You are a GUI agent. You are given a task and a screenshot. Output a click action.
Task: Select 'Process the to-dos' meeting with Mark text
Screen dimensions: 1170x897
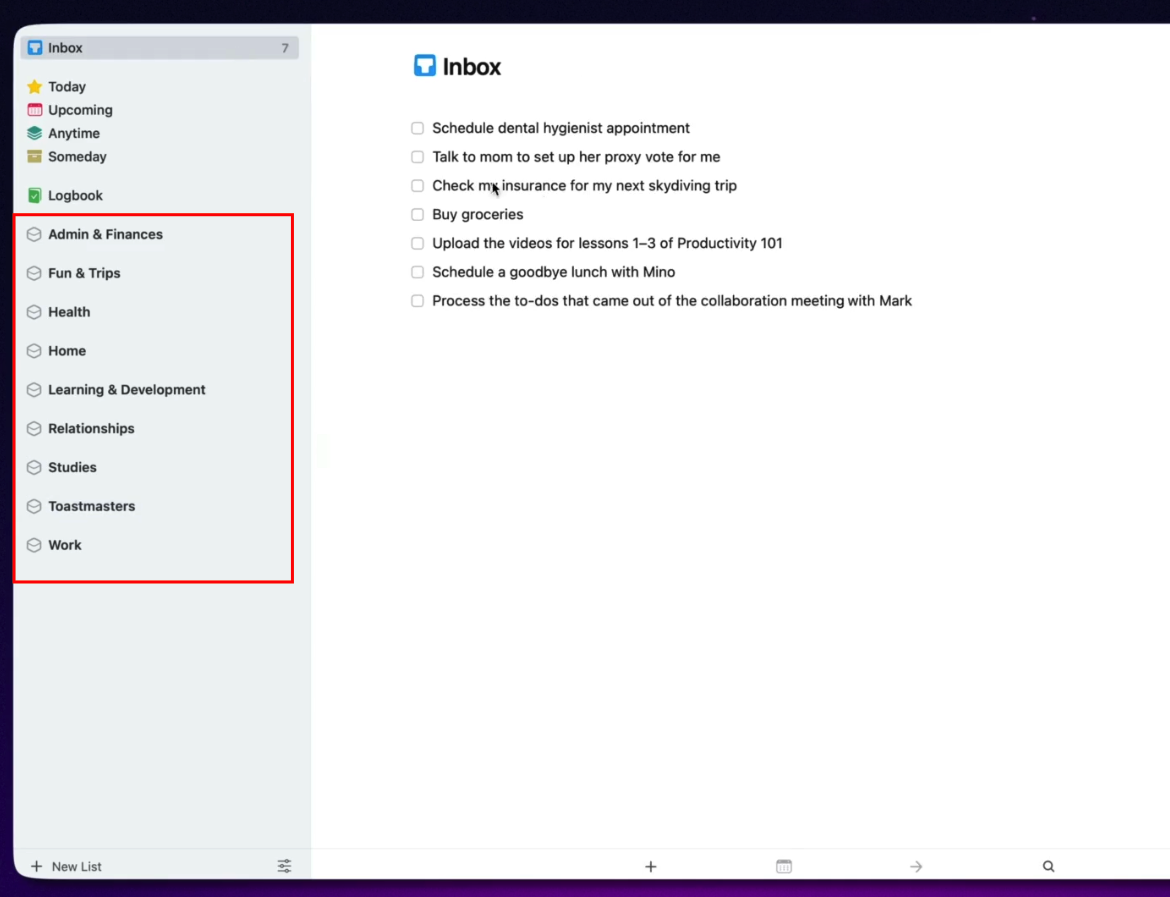(x=672, y=301)
